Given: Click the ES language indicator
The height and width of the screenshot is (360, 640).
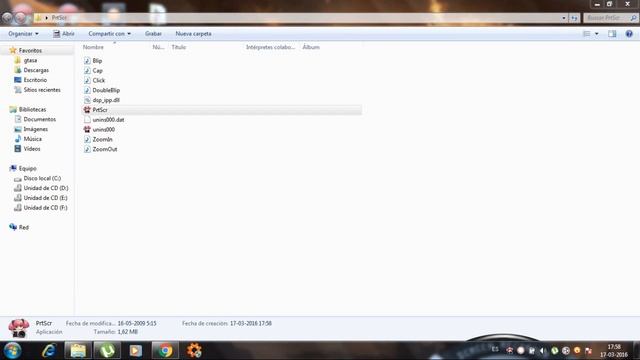Looking at the screenshot, I should click(495, 349).
